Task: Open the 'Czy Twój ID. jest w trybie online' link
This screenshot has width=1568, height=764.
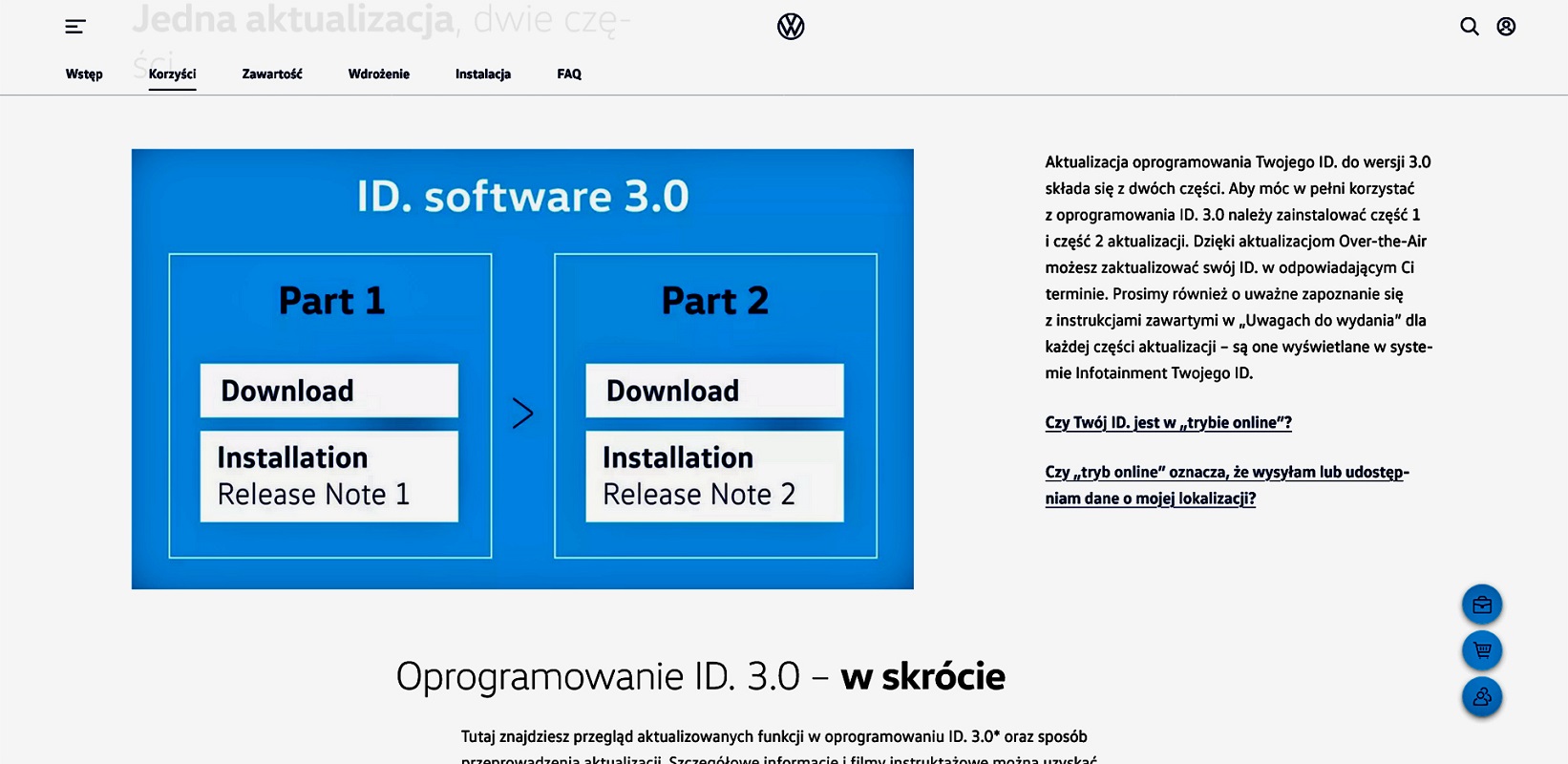Action: coord(1168,423)
